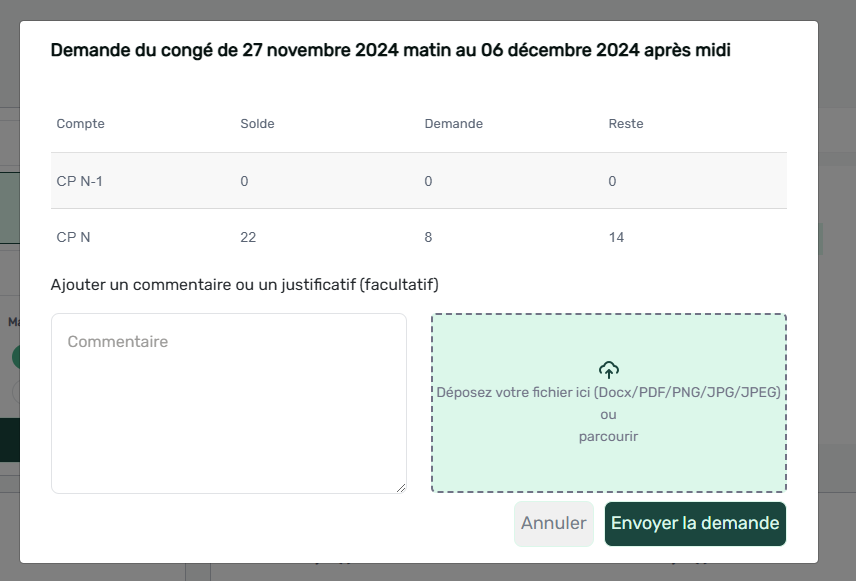Click the Demande du congé dialog title
The width and height of the screenshot is (856, 581).
[390, 51]
